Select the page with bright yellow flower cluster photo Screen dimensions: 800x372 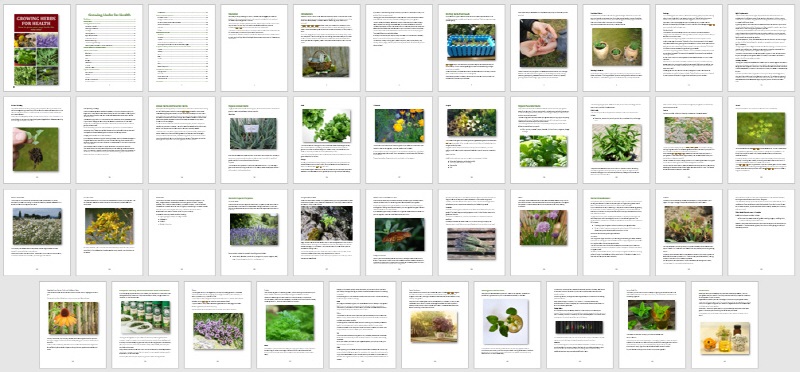click(x=109, y=233)
